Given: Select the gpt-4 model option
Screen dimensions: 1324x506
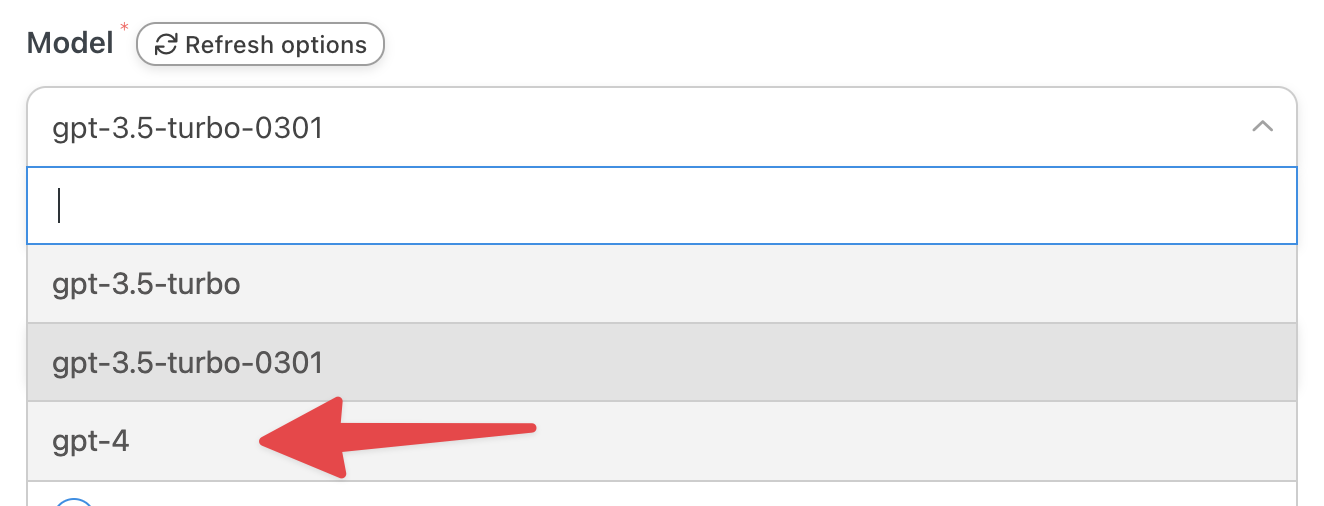Looking at the screenshot, I should (x=662, y=441).
